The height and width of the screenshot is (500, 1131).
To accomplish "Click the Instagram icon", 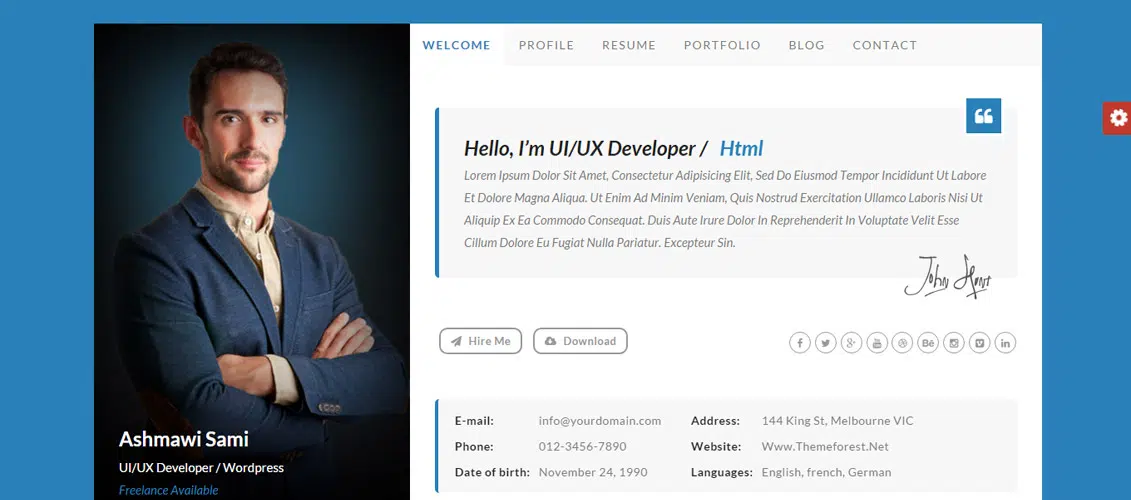I will [954, 343].
